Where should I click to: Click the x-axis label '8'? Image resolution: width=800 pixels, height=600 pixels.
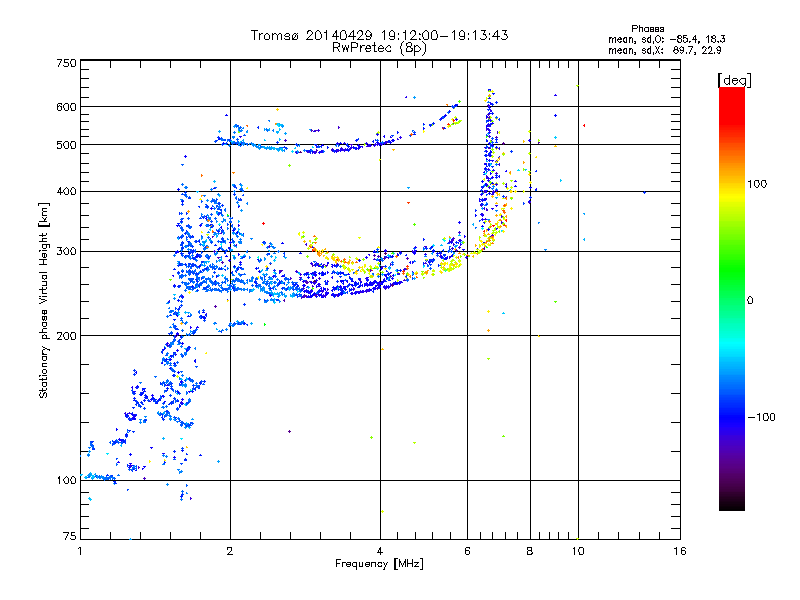coord(530,551)
